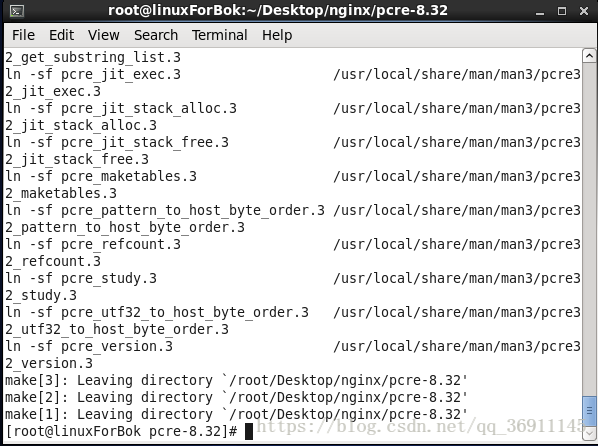Click the man3 path on the pcre_jit_exec.3 line
598x446 pixels.
click(457, 74)
